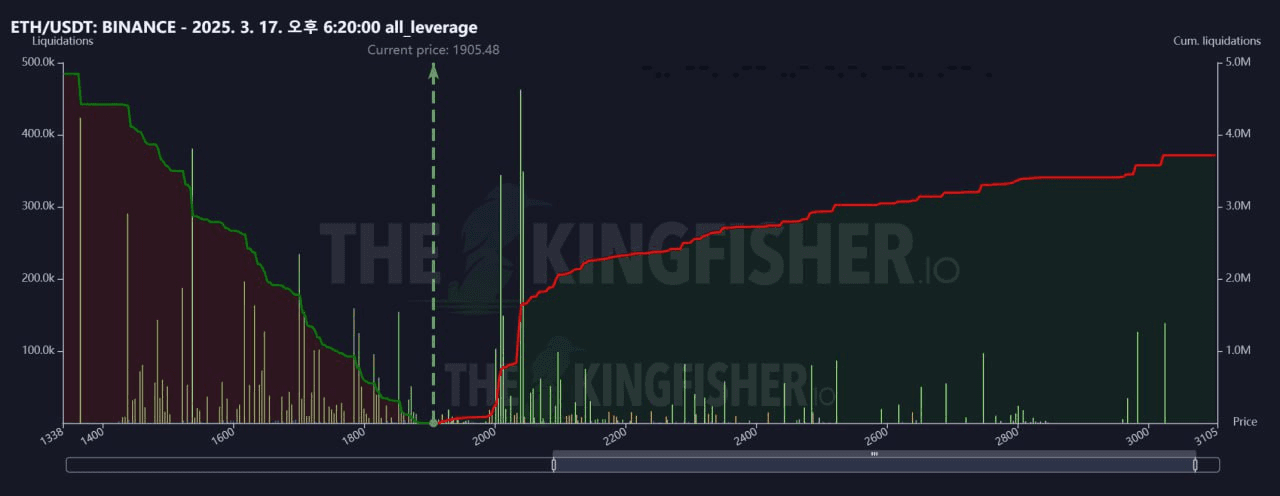Click the 1800 price axis label
1280x496 pixels.
click(x=353, y=434)
